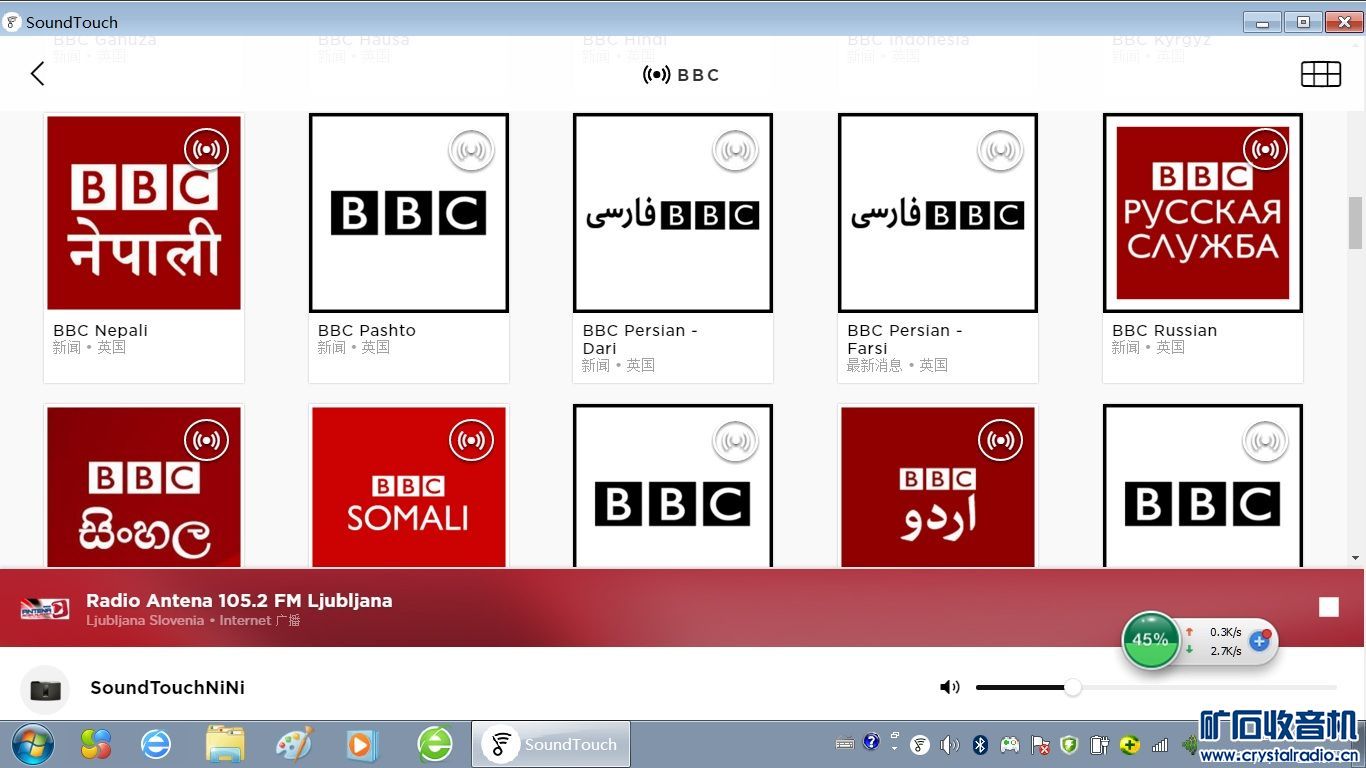Open the network signal bars tray icon
Viewport: 1366px width, 768px height.
pos(1160,745)
